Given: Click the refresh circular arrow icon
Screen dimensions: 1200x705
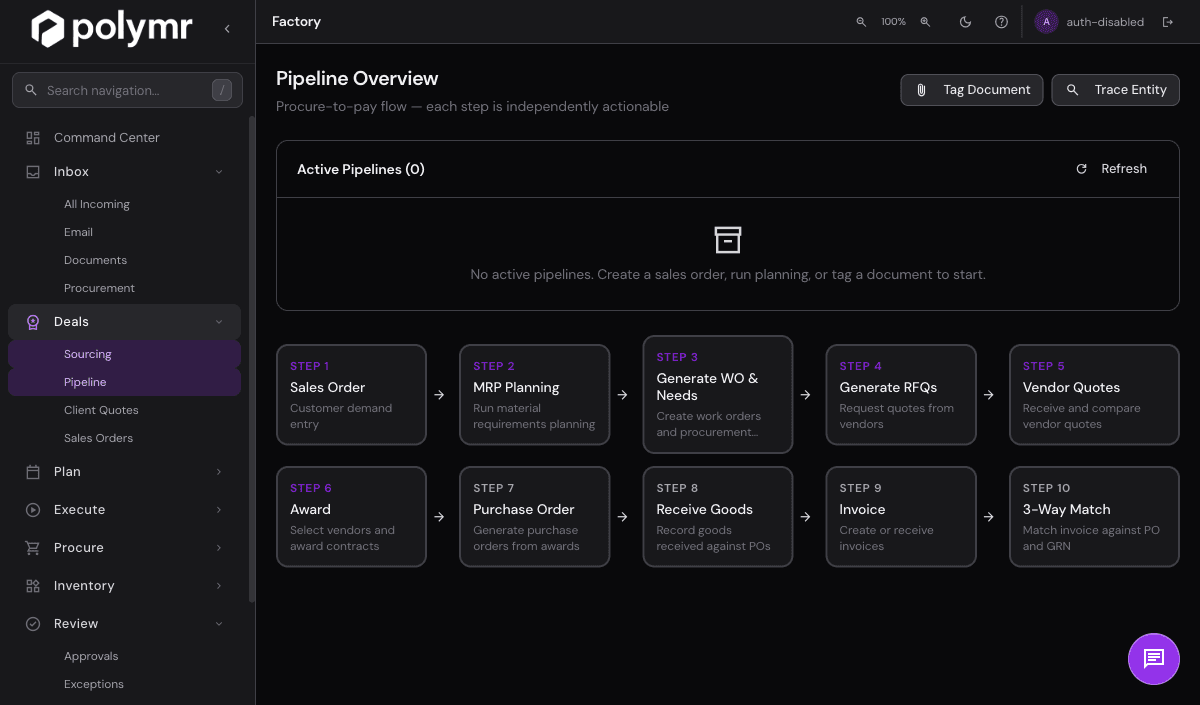Looking at the screenshot, I should point(1081,169).
